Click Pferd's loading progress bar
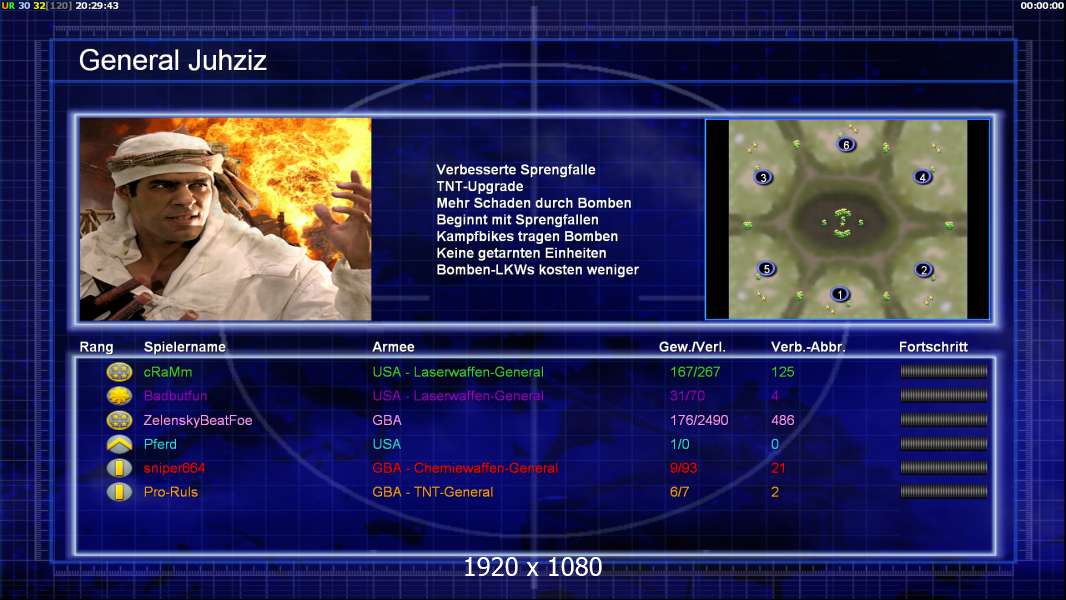The height and width of the screenshot is (600, 1066). pos(944,443)
